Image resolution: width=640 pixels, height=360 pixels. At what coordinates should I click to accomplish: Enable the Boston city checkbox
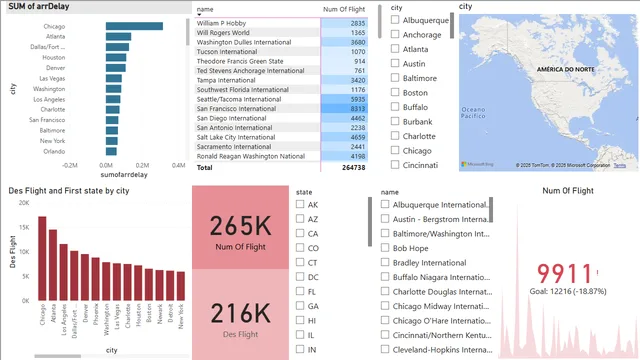[395, 92]
